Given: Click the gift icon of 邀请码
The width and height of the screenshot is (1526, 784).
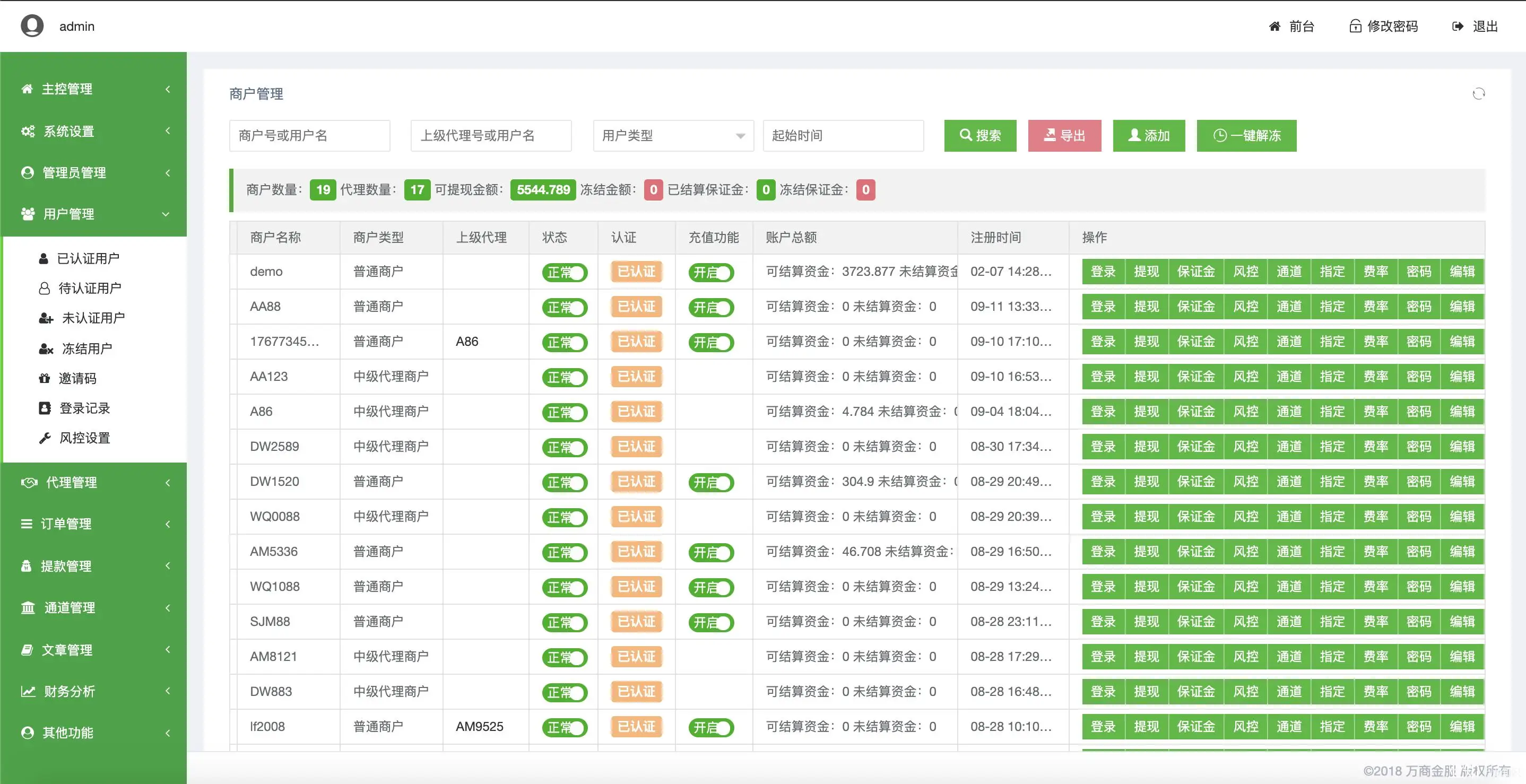Looking at the screenshot, I should click(44, 378).
